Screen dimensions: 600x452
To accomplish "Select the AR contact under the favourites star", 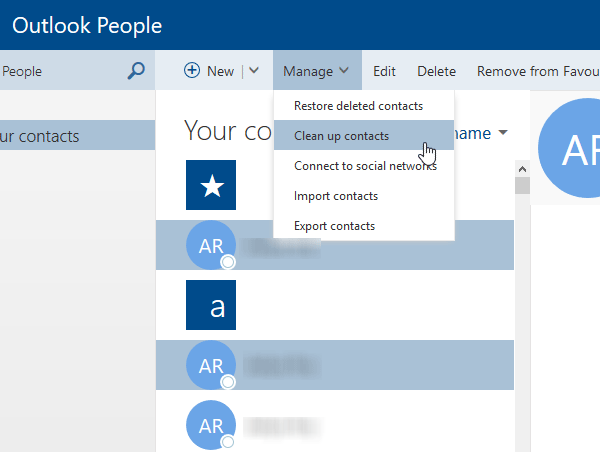I will click(x=335, y=245).
